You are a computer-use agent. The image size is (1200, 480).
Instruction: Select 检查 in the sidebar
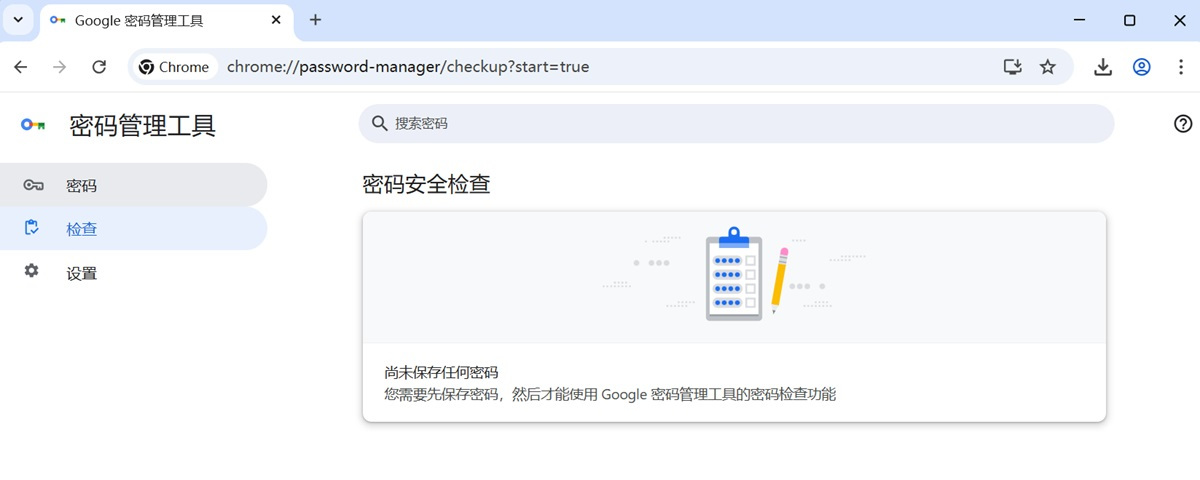click(82, 229)
